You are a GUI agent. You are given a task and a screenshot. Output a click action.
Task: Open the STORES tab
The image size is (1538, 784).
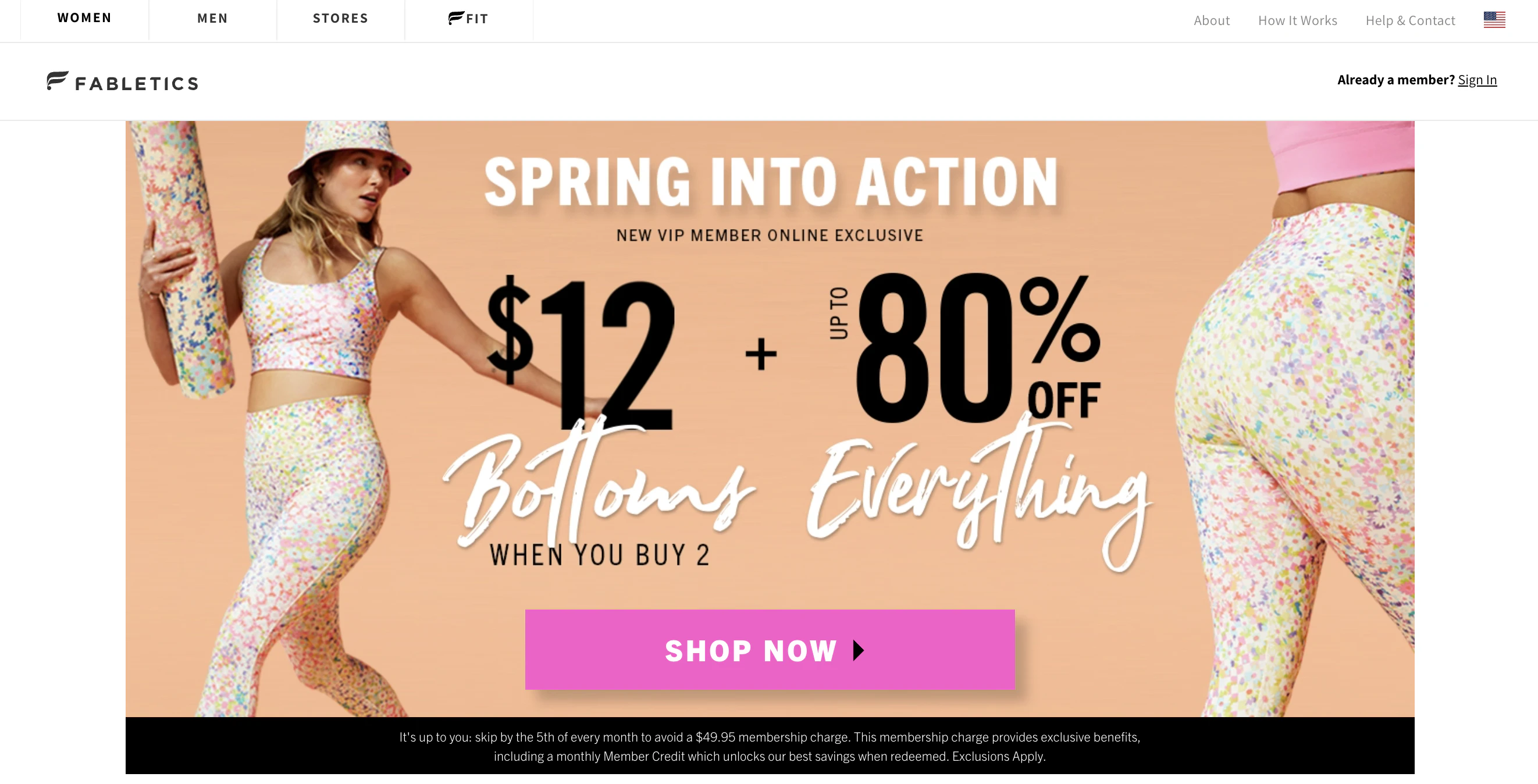340,19
